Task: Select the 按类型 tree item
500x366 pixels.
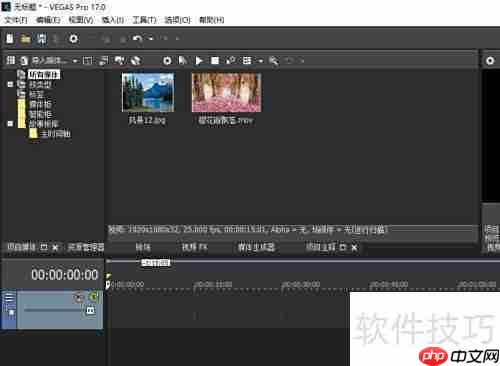Action: point(40,85)
